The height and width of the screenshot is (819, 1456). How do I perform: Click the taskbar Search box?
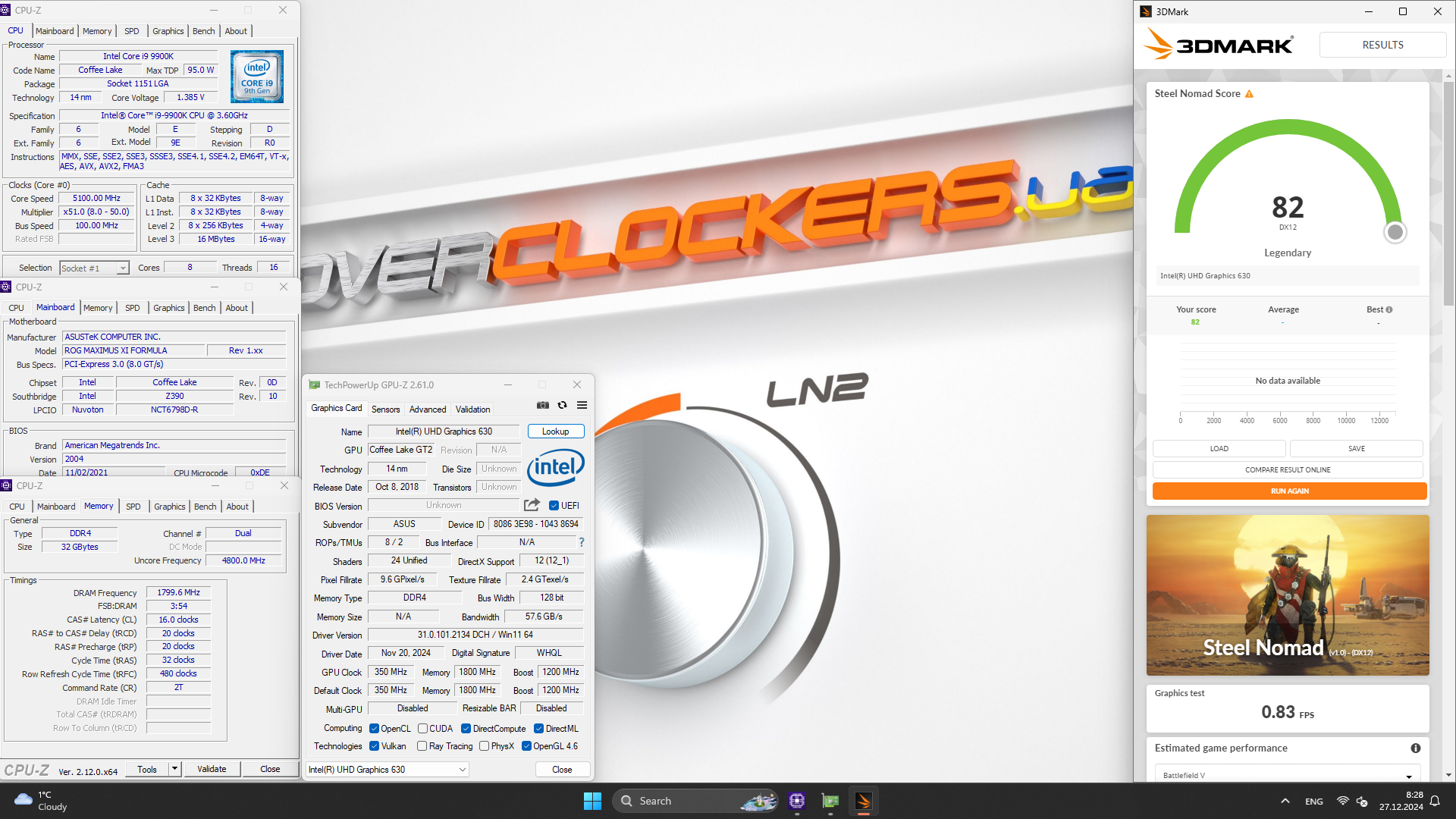coord(695,801)
